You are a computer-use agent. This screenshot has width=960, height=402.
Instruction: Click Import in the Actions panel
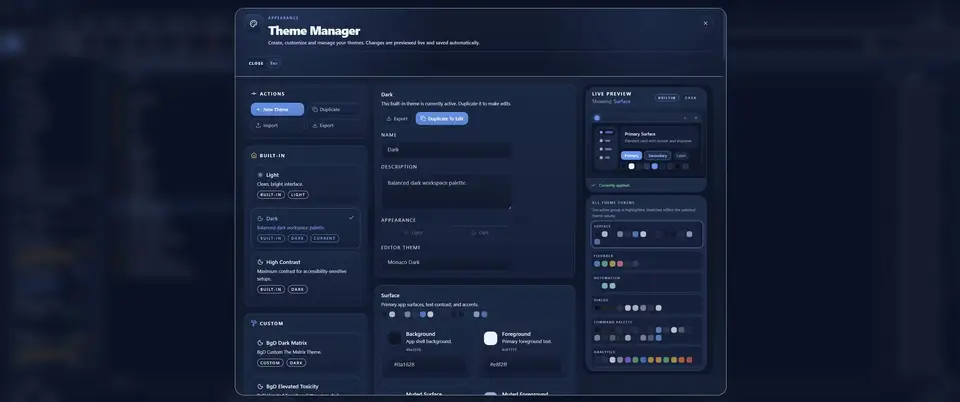click(277, 125)
